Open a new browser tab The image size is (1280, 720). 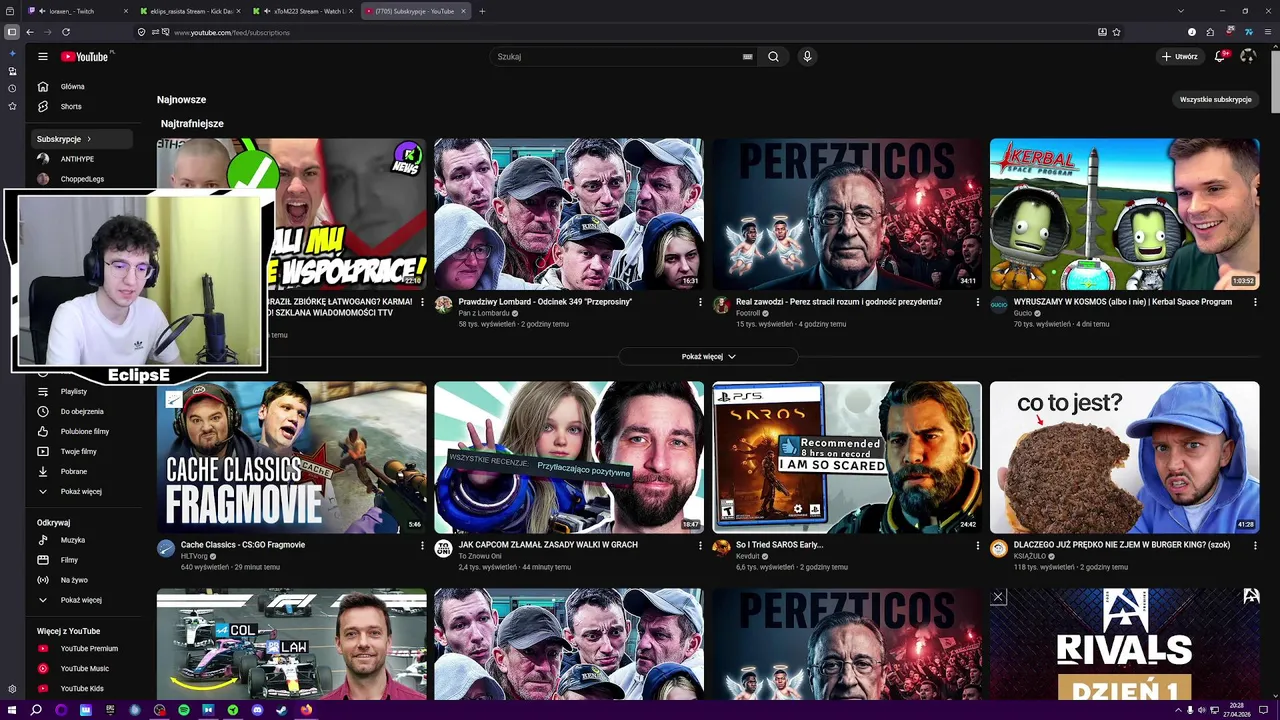482,11
